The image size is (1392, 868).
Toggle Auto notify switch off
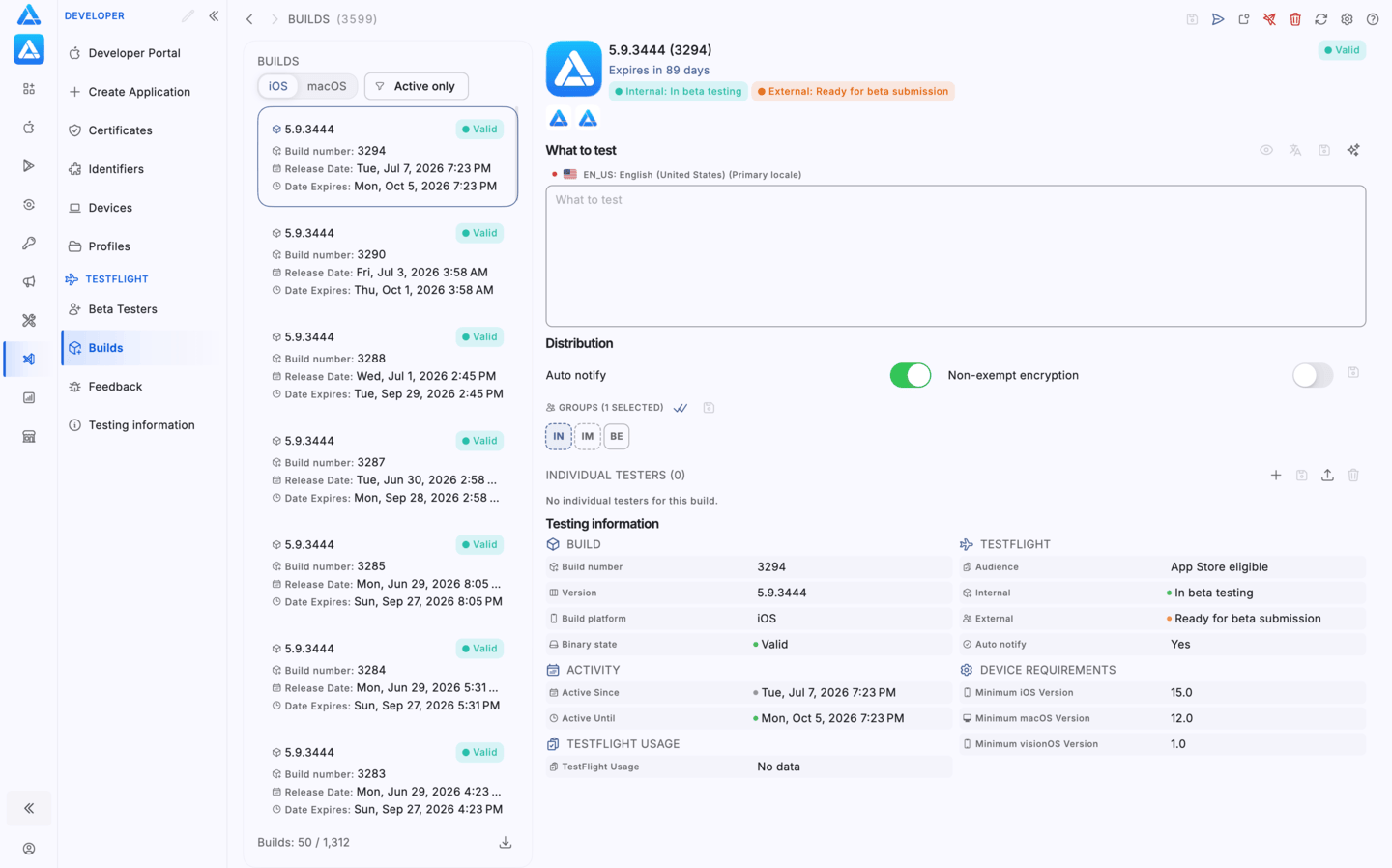(x=911, y=375)
